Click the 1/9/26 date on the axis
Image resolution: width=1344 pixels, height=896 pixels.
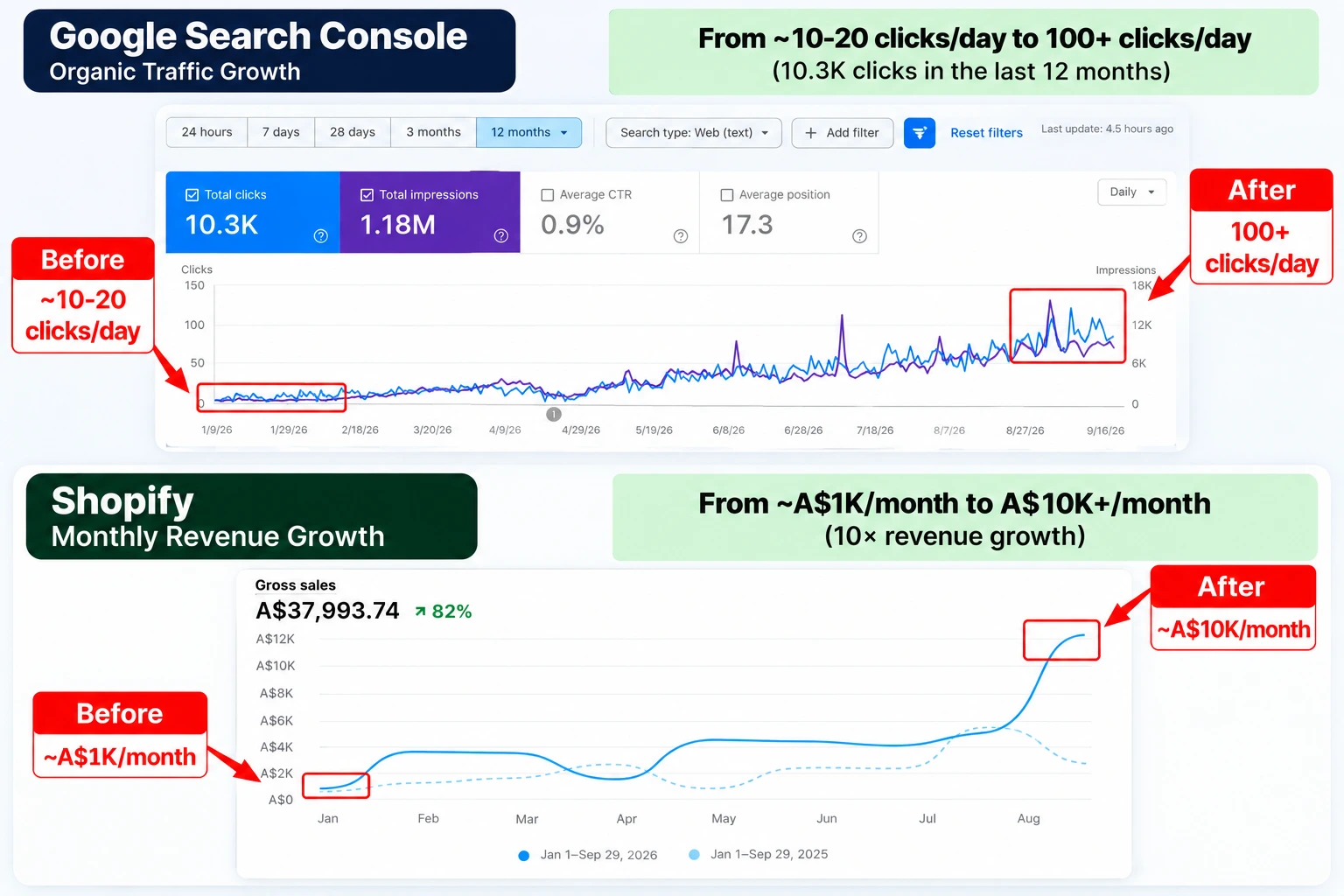tap(217, 430)
